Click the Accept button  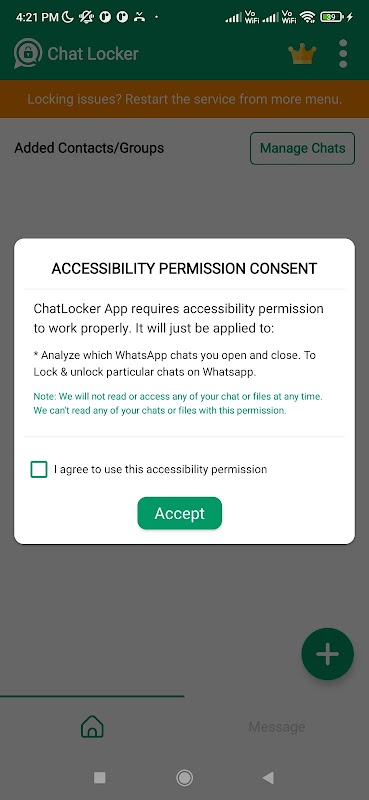click(180, 513)
